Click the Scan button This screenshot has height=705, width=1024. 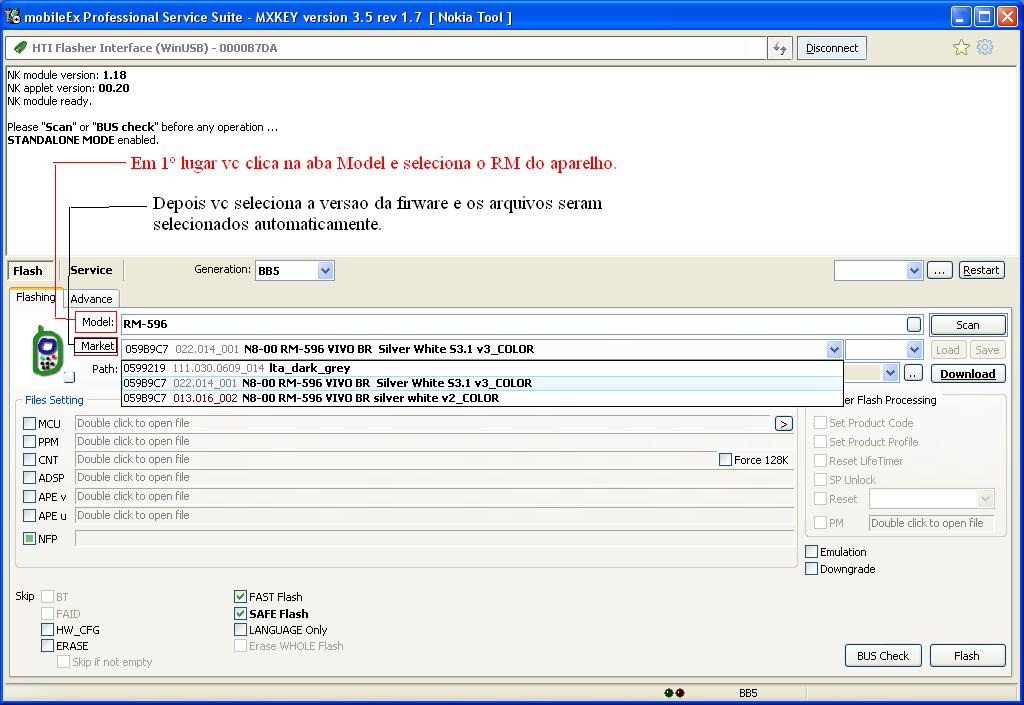click(x=968, y=325)
